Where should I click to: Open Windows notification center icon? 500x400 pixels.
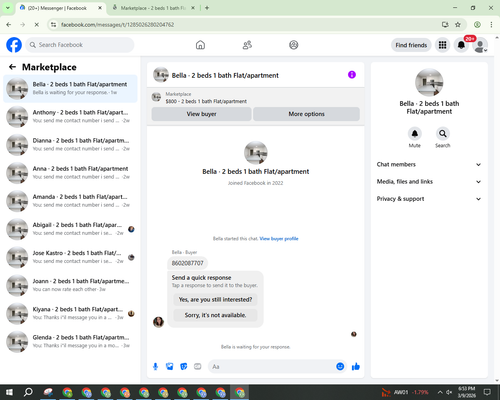coord(487,392)
